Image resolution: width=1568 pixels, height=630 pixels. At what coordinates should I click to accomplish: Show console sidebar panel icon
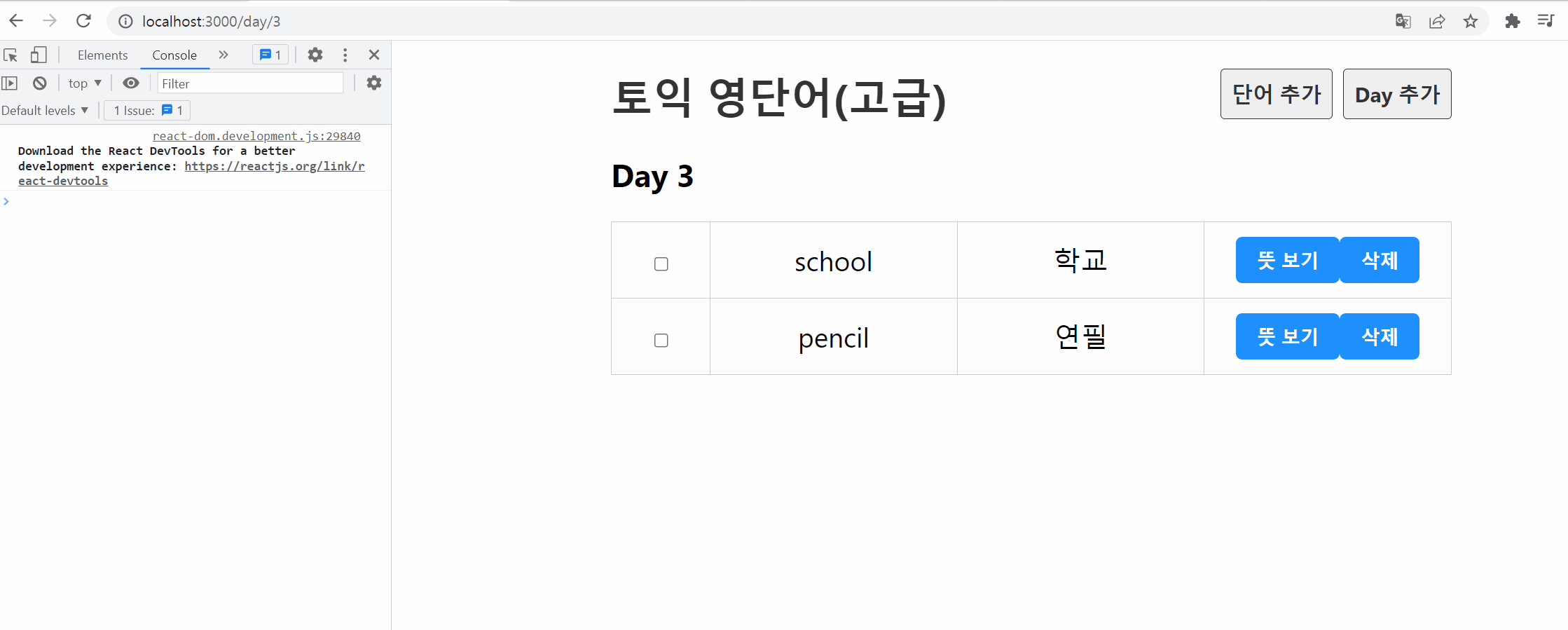tap(10, 83)
